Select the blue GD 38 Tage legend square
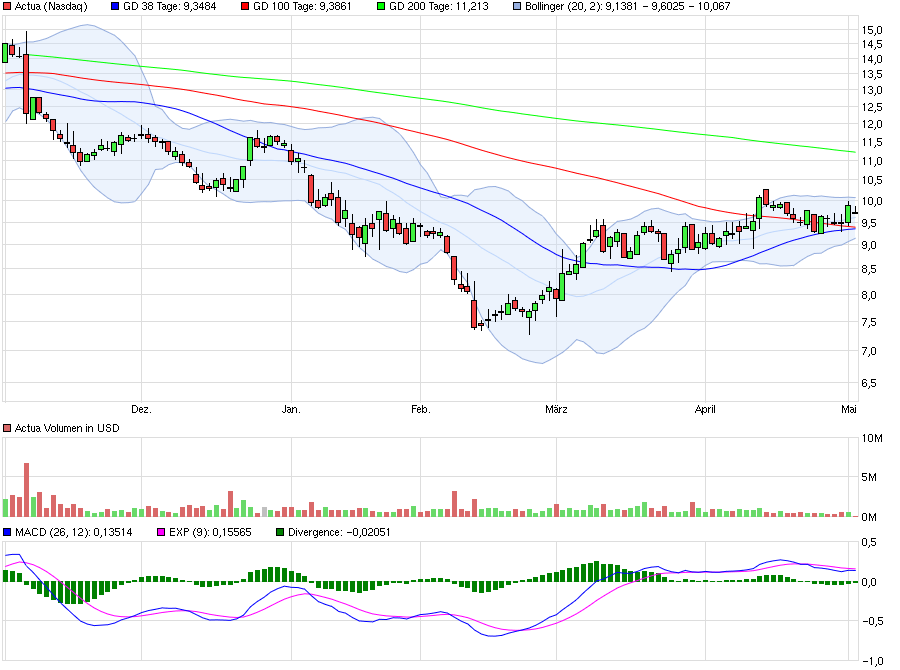 tap(116, 9)
